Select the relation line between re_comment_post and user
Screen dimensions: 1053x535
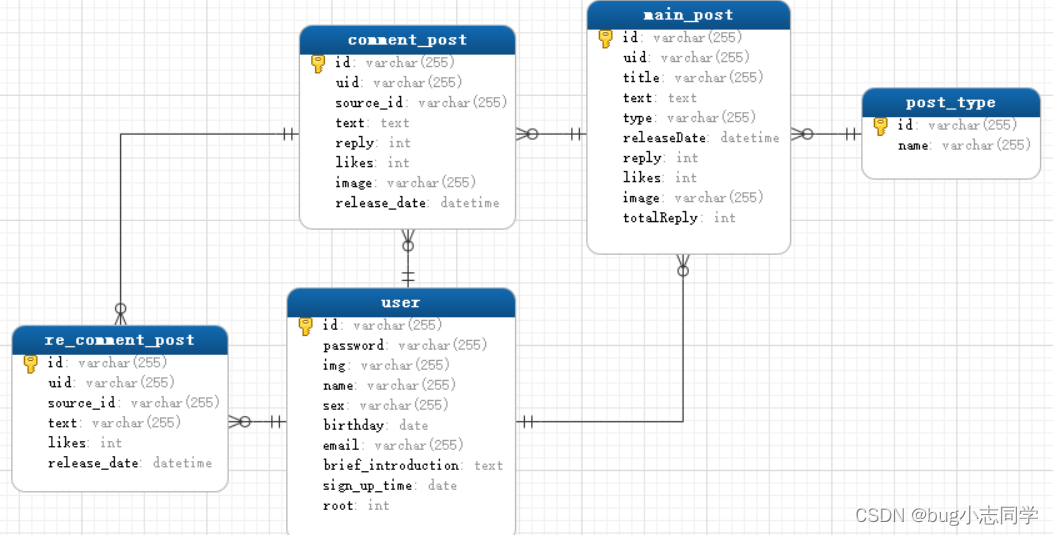point(258,422)
